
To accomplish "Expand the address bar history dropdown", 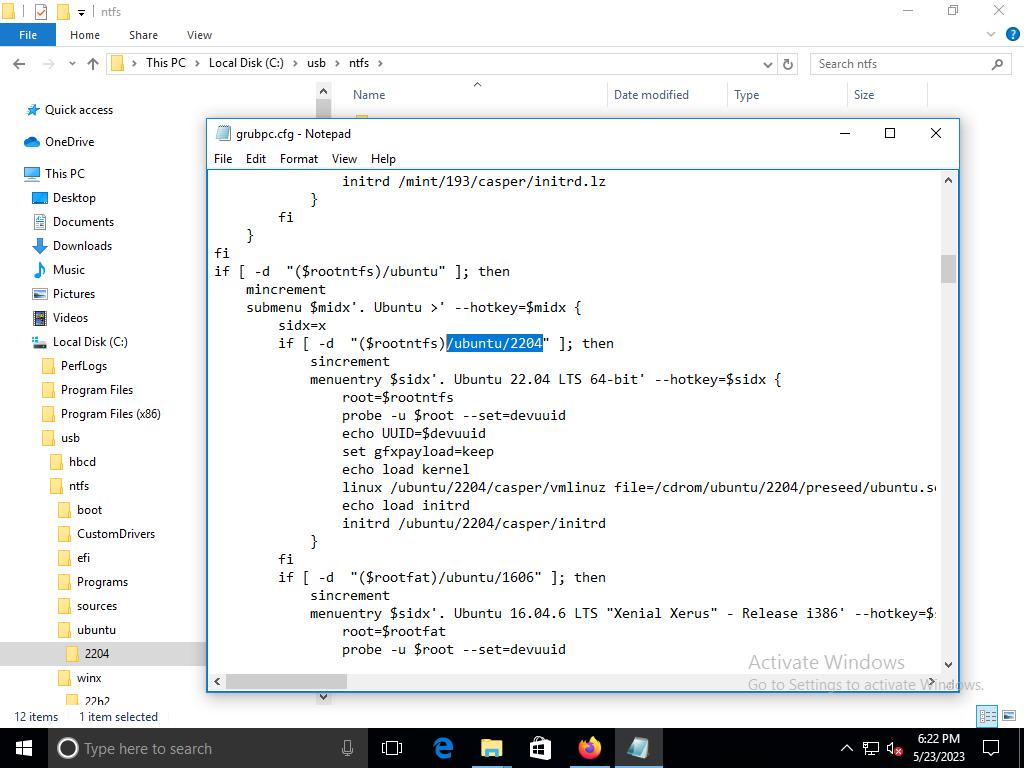I will (x=768, y=64).
